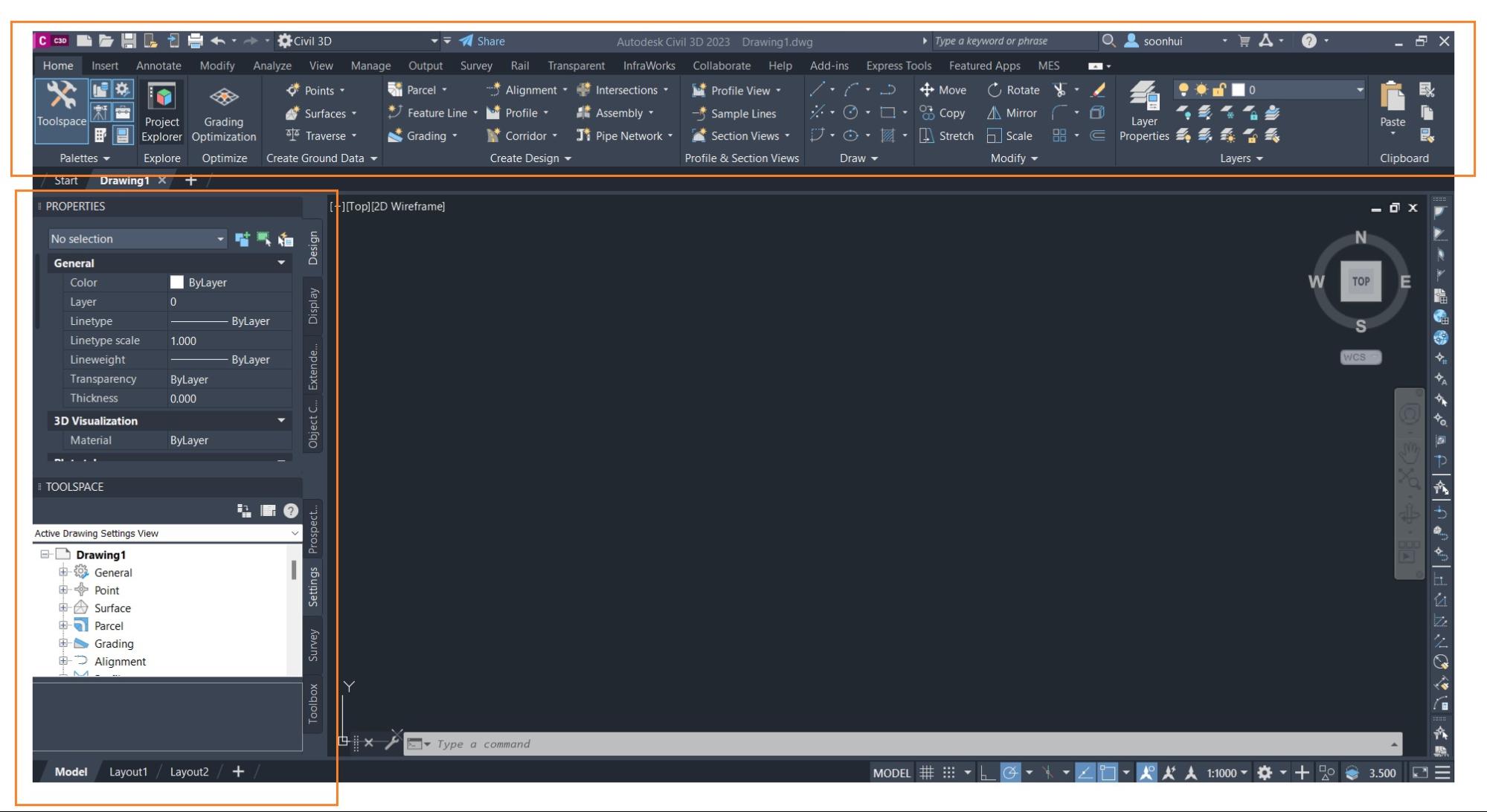Toggle ortho mode in status bar

pyautogui.click(x=988, y=773)
